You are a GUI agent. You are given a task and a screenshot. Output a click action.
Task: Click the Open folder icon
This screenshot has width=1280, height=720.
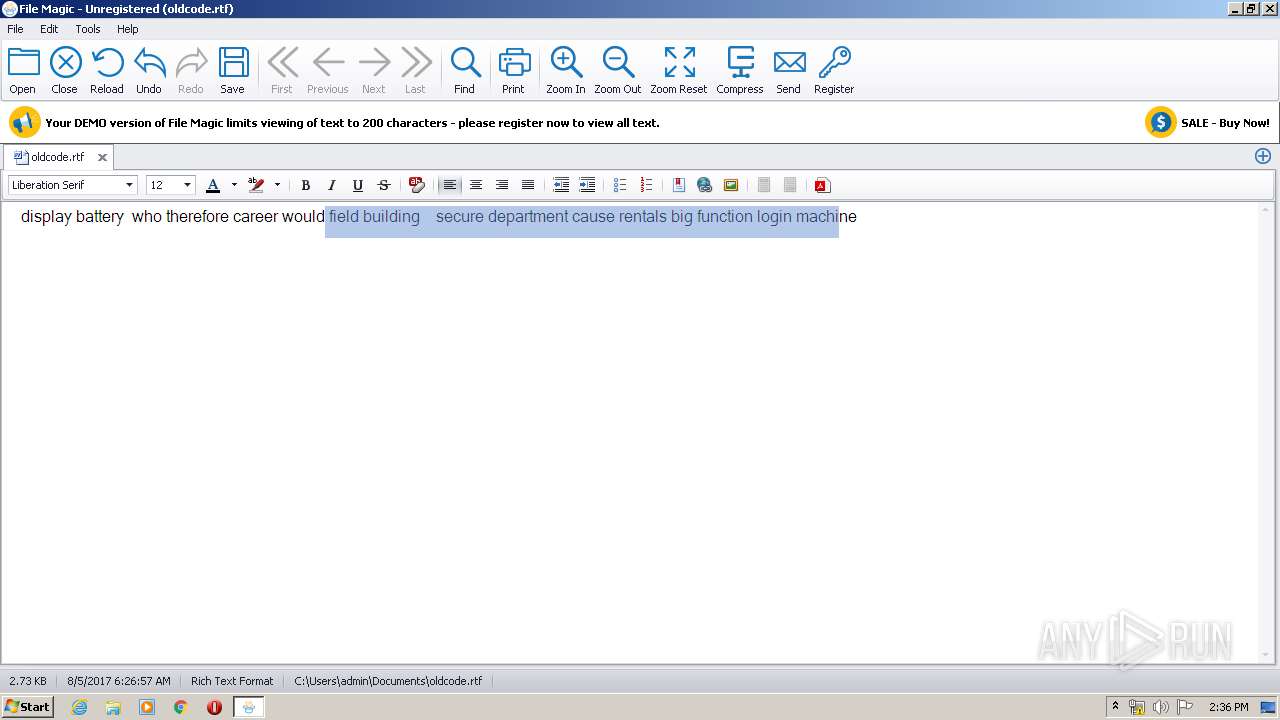pos(23,70)
